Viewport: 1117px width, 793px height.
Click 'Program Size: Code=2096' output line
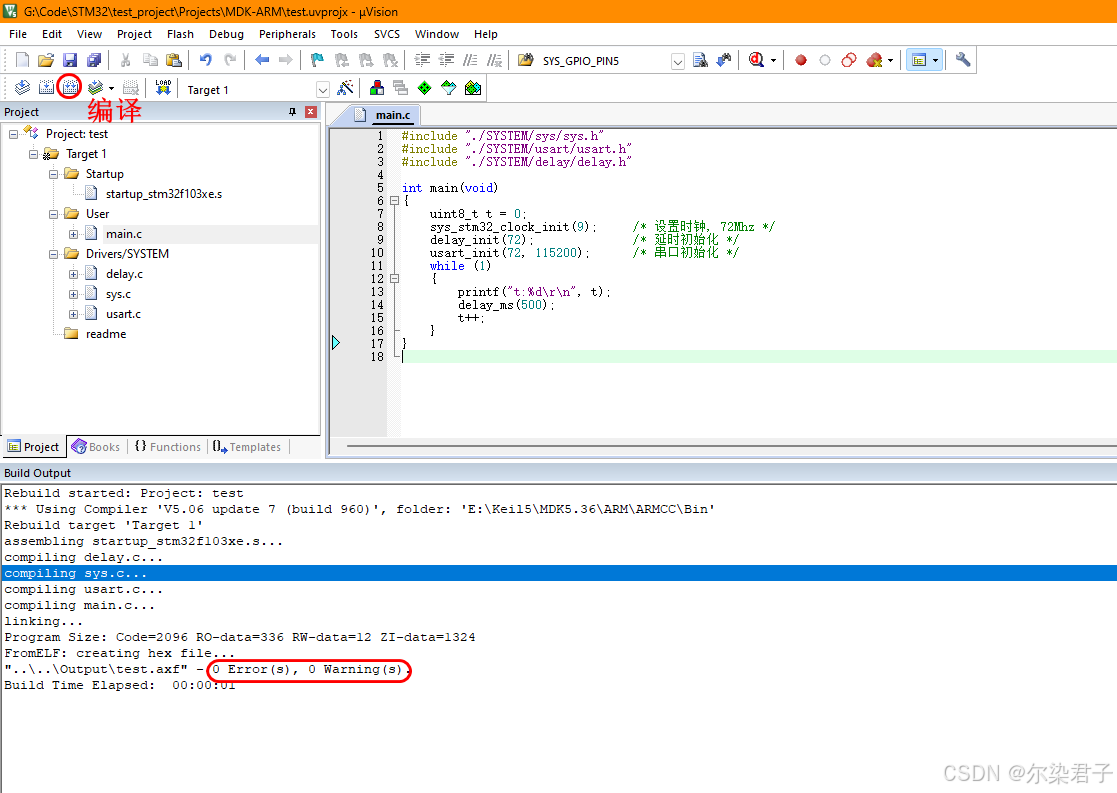(x=239, y=637)
